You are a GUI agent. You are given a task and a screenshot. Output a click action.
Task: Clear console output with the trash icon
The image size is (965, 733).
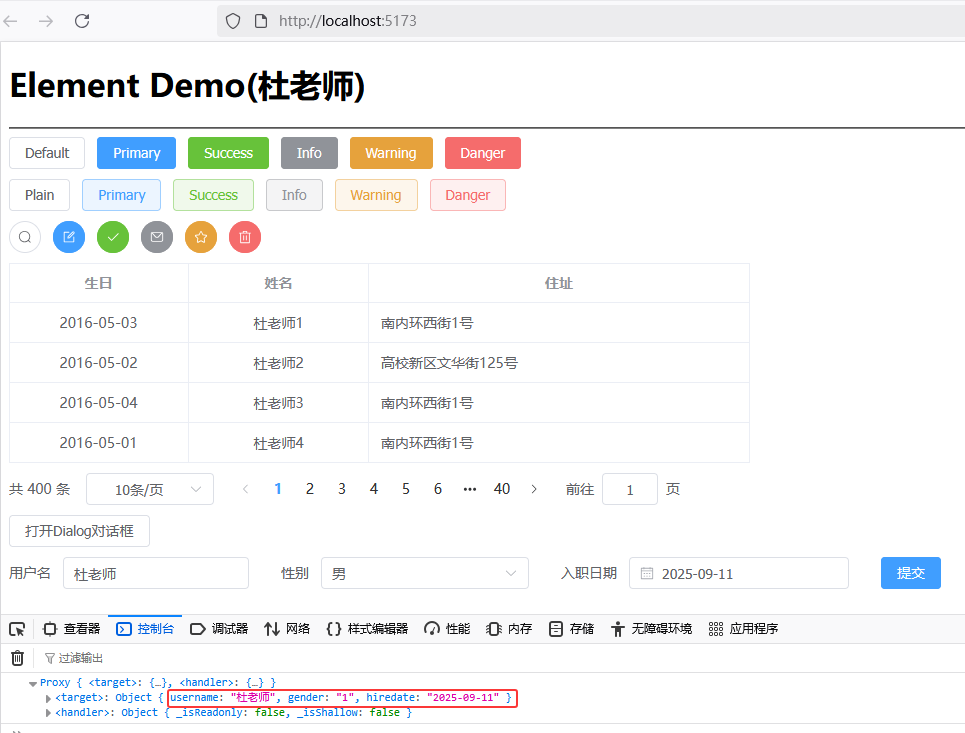(x=17, y=658)
